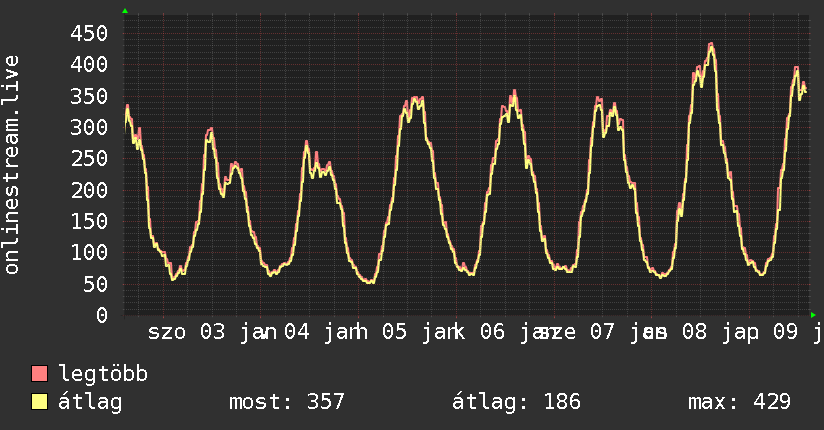The image size is (824, 430).
Task: Click the 06 date label on x-axis
Action: [492, 332]
